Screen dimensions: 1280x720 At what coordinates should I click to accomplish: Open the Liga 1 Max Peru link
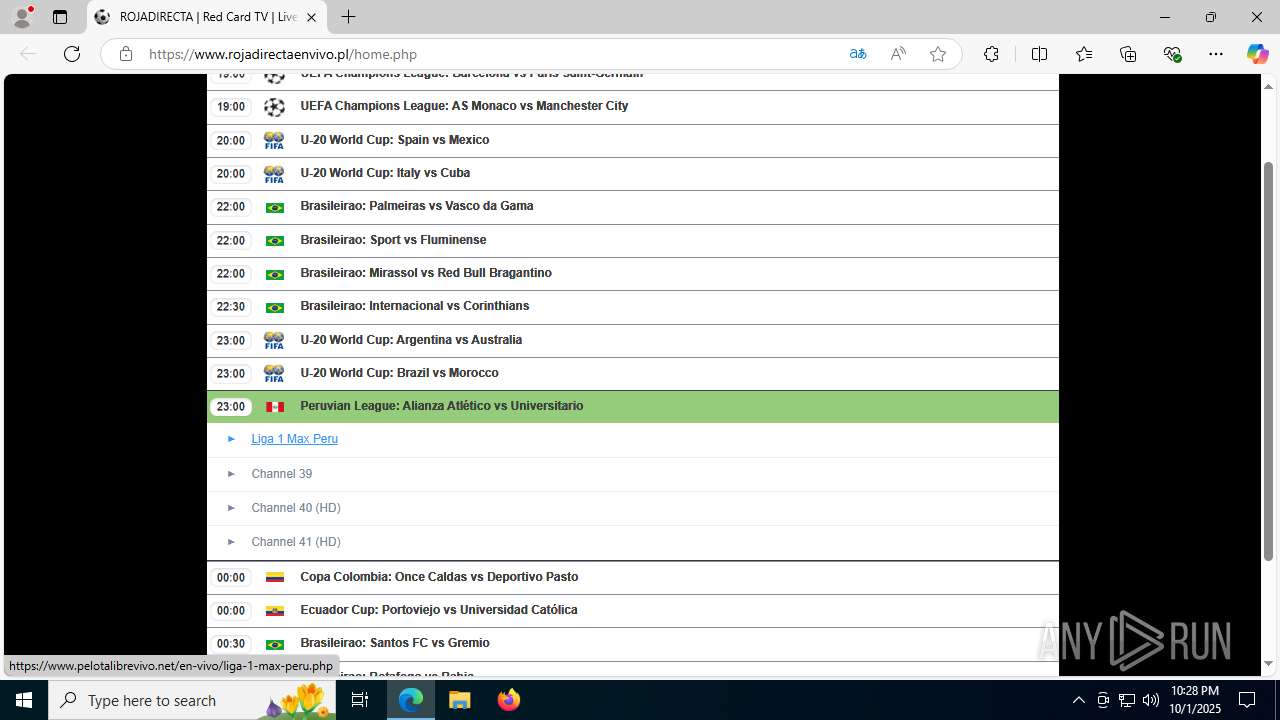(295, 439)
